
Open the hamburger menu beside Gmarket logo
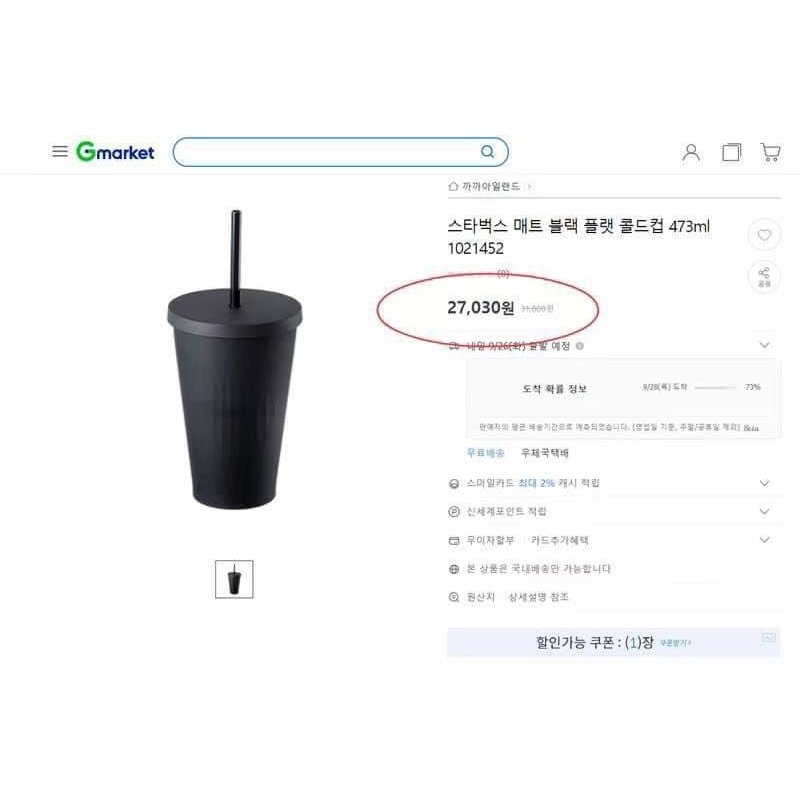(60, 152)
